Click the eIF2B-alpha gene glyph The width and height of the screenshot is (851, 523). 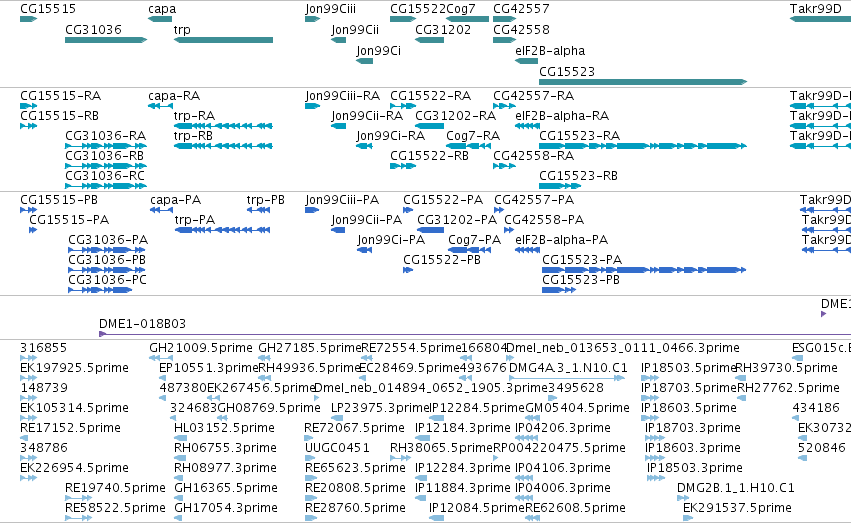tap(526, 61)
